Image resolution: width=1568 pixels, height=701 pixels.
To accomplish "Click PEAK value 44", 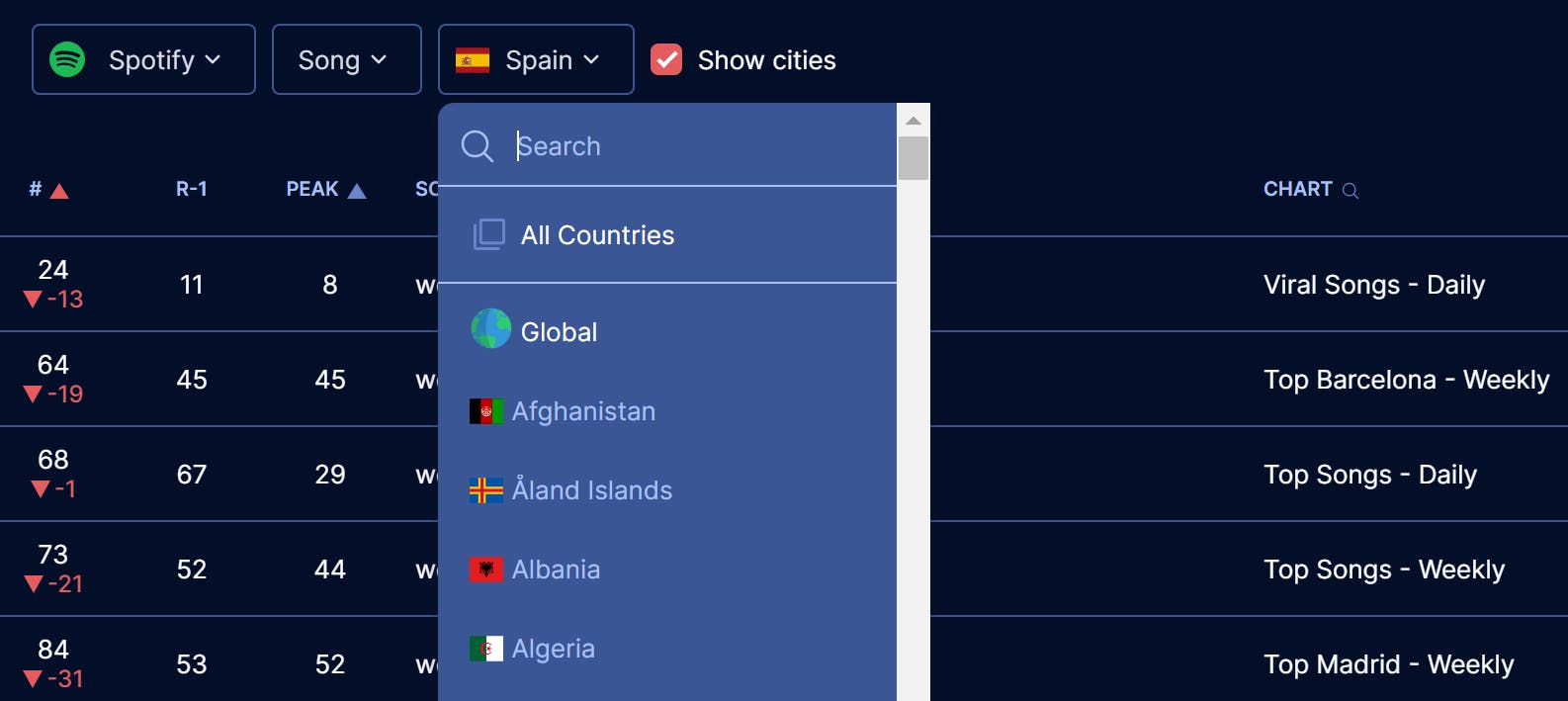I will coord(330,570).
